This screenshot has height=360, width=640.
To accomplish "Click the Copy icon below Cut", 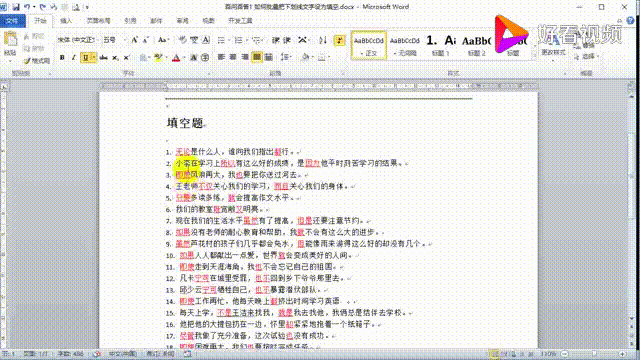I will [x=27, y=49].
